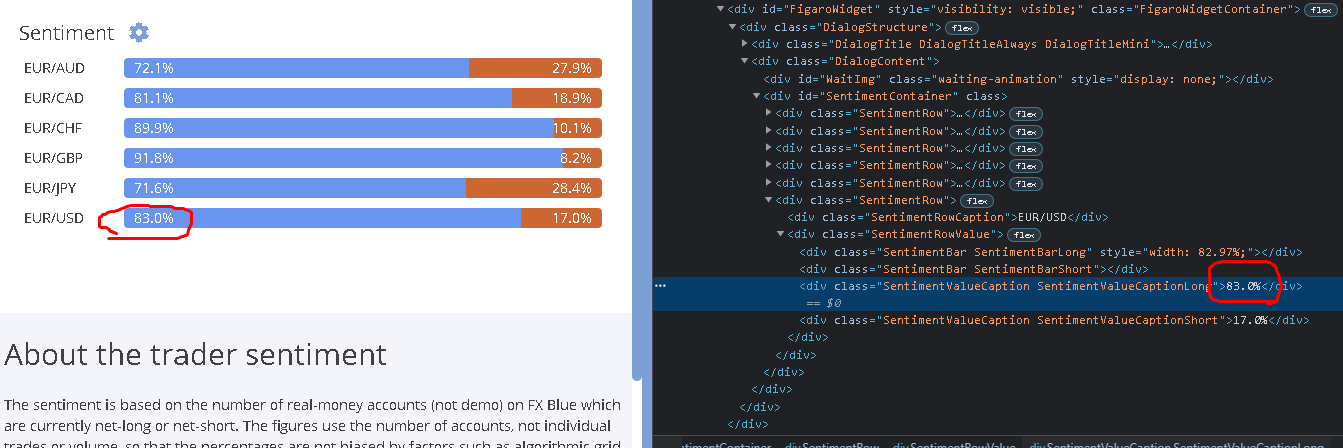Image resolution: width=1343 pixels, height=448 pixels.
Task: Click the 71.6% long value
Action: click(x=154, y=188)
